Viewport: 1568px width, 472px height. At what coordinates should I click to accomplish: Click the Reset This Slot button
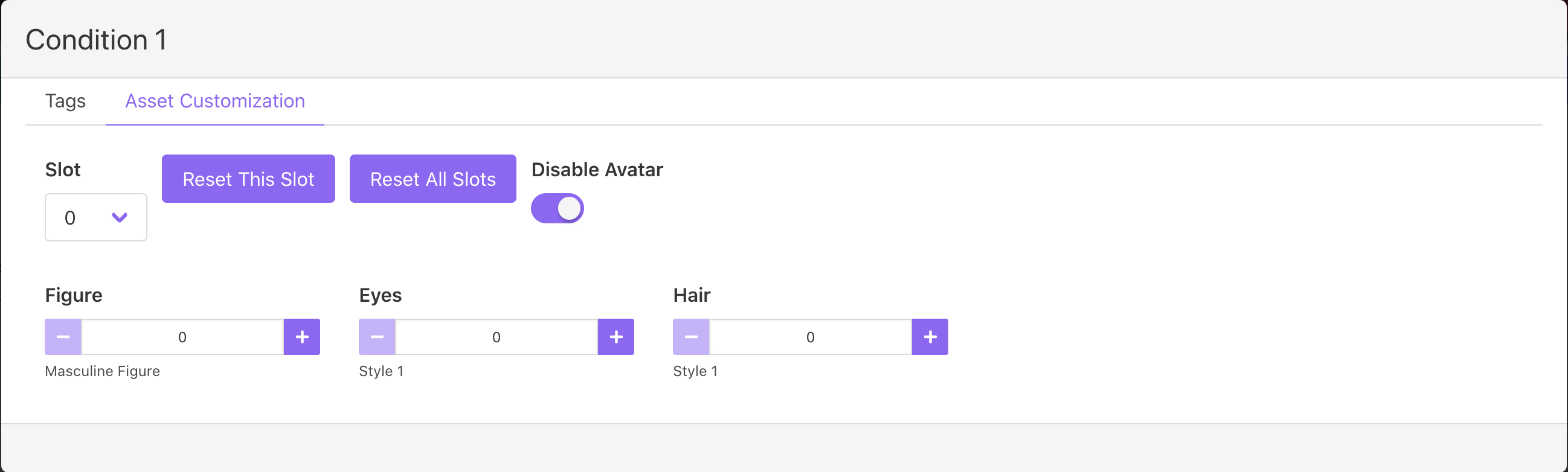pyautogui.click(x=248, y=179)
